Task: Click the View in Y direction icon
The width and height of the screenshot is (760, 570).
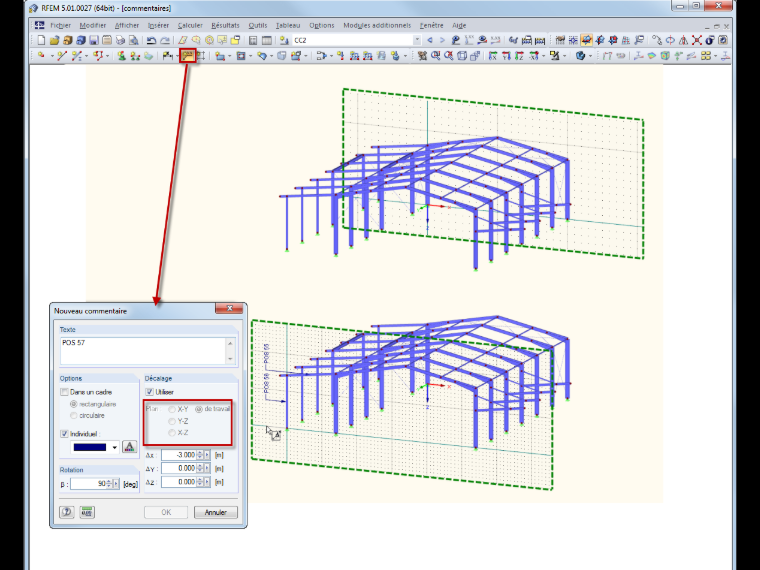Action: [506, 56]
